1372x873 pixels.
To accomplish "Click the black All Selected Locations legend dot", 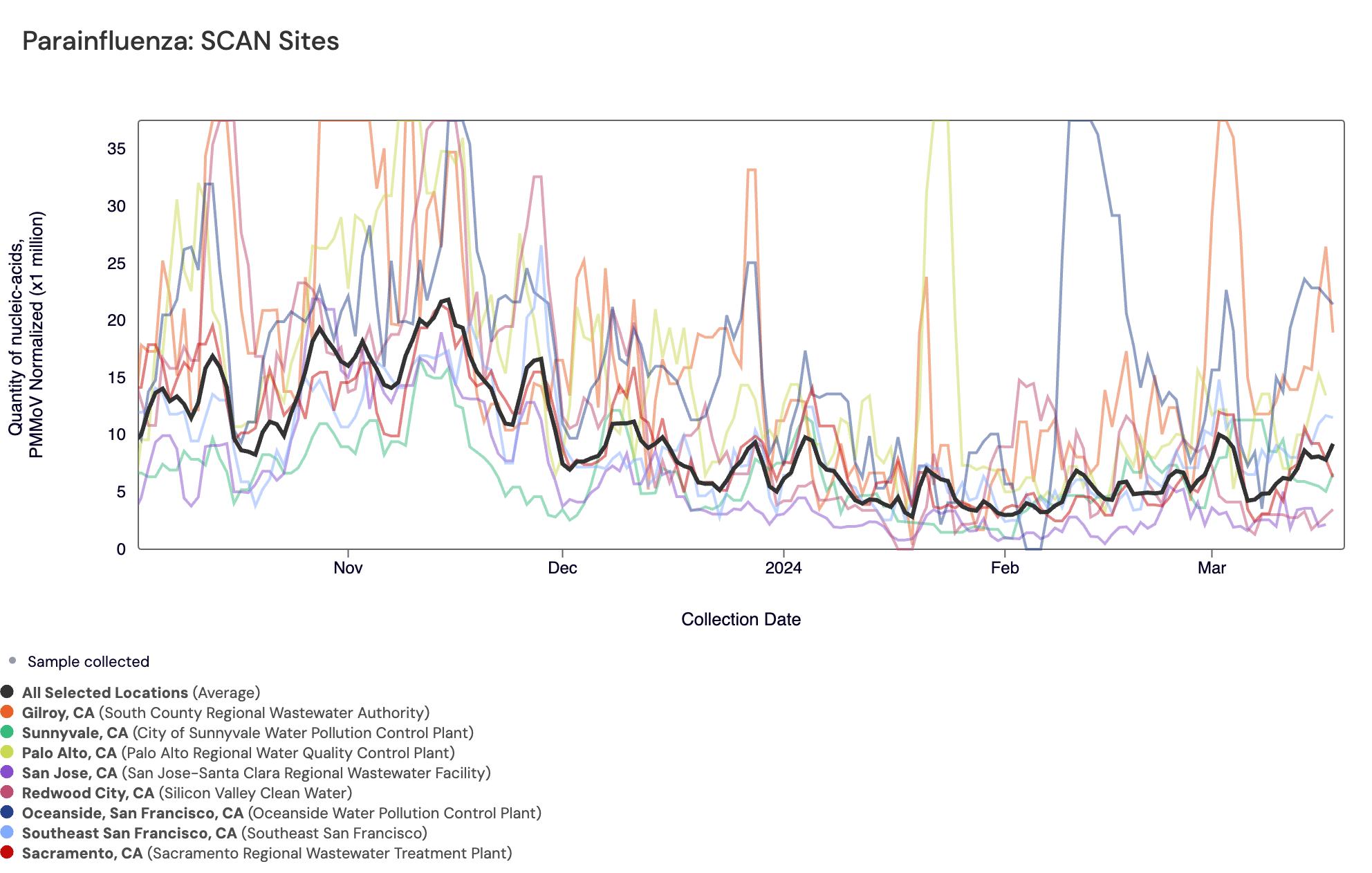I will point(7,692).
